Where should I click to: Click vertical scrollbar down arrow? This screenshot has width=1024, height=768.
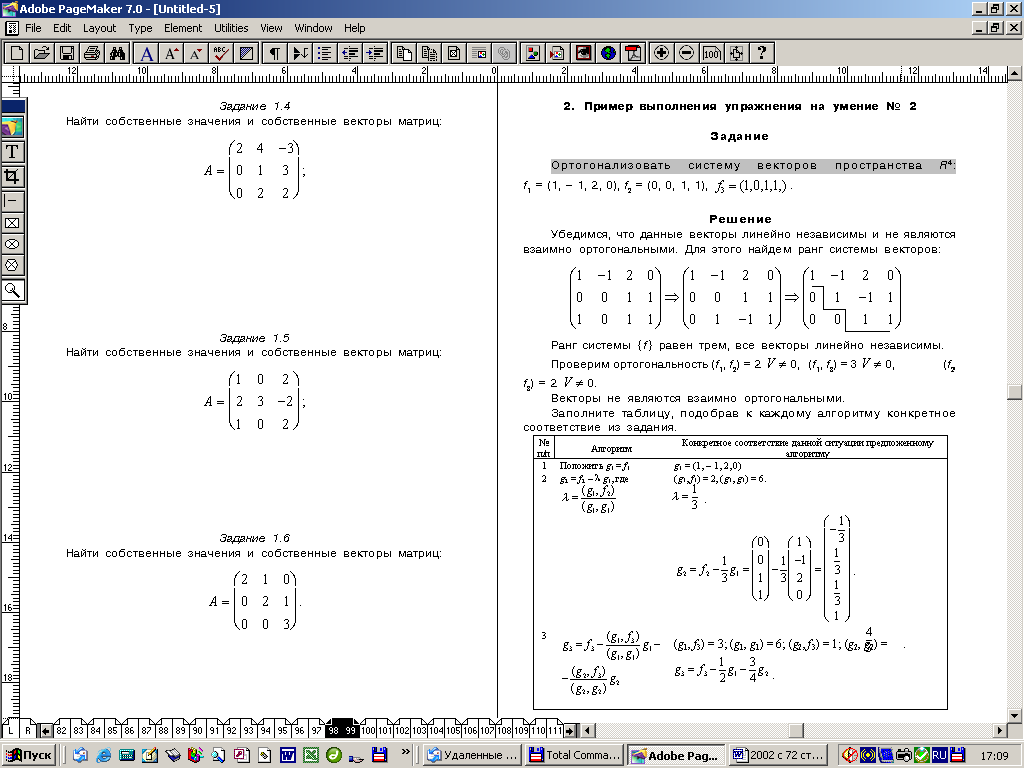(1015, 716)
